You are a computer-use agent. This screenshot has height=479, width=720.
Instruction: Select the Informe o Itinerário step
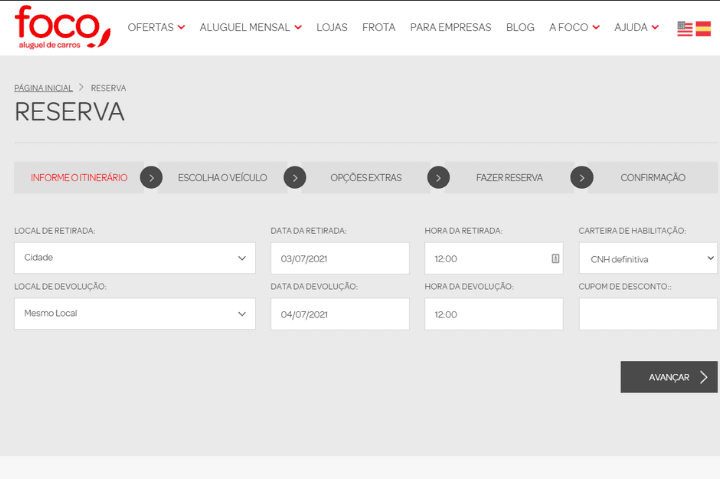(79, 178)
